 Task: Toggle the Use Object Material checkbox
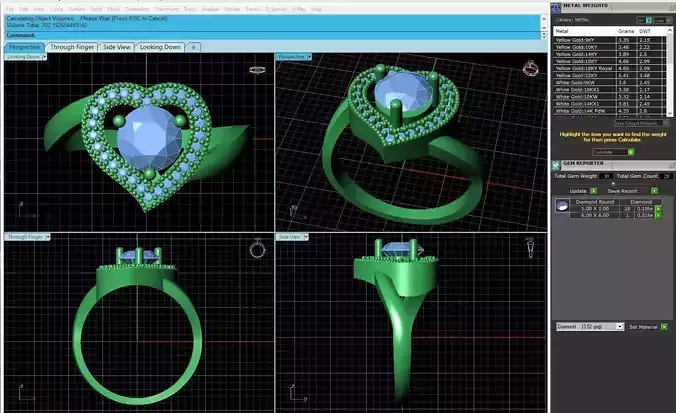(665, 123)
